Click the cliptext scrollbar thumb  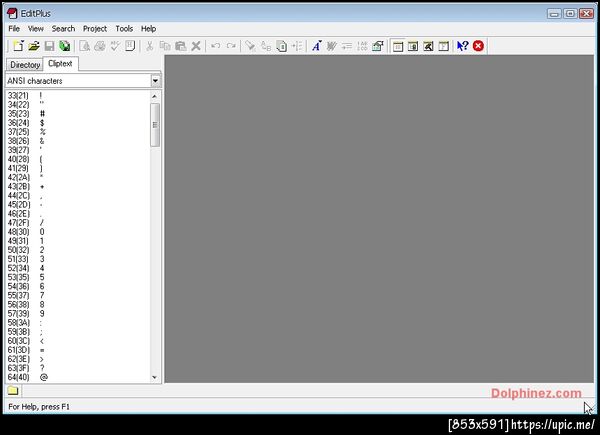155,125
